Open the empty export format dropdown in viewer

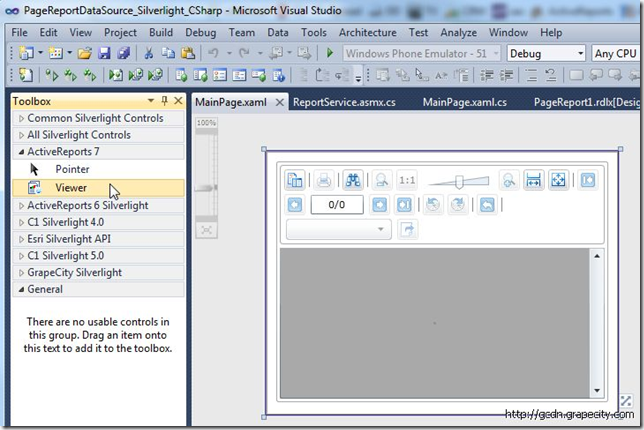click(x=339, y=229)
